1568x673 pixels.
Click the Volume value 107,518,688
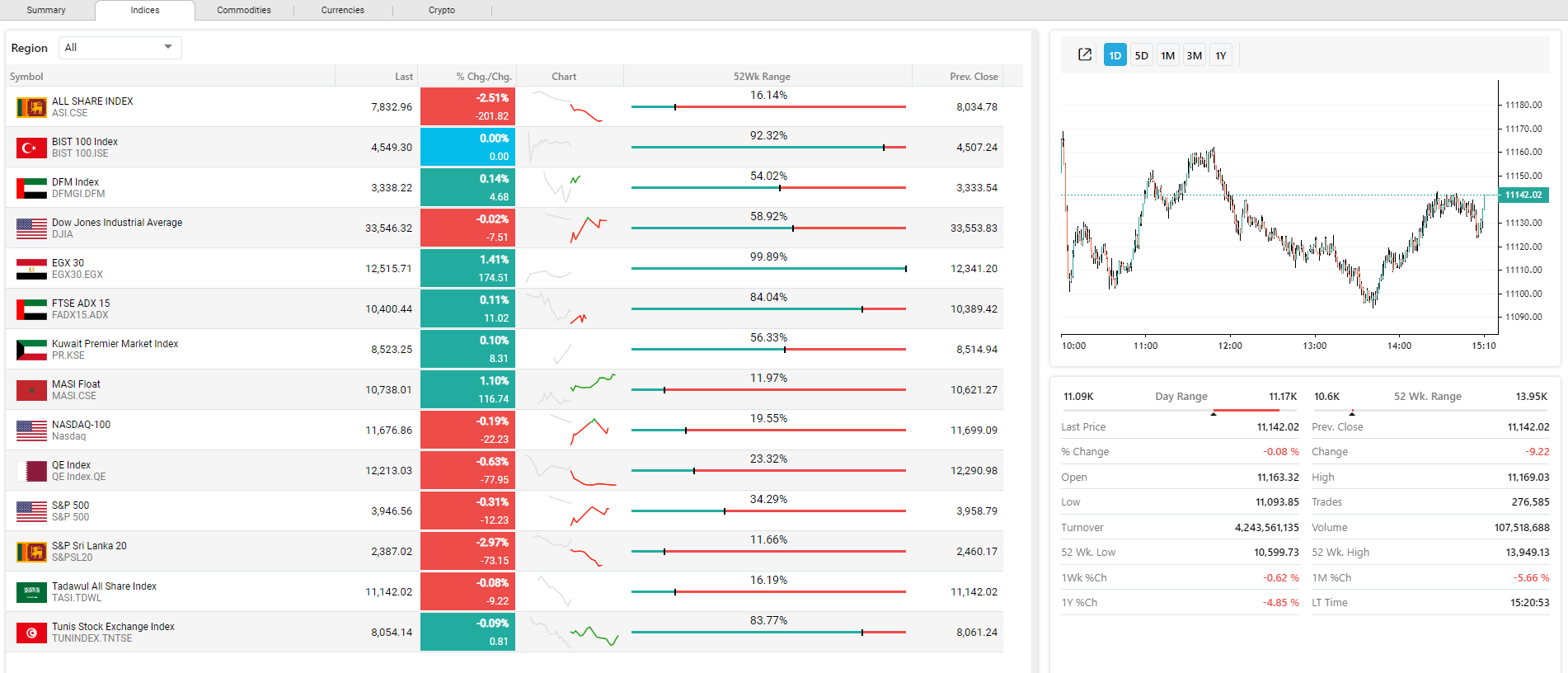point(1522,528)
